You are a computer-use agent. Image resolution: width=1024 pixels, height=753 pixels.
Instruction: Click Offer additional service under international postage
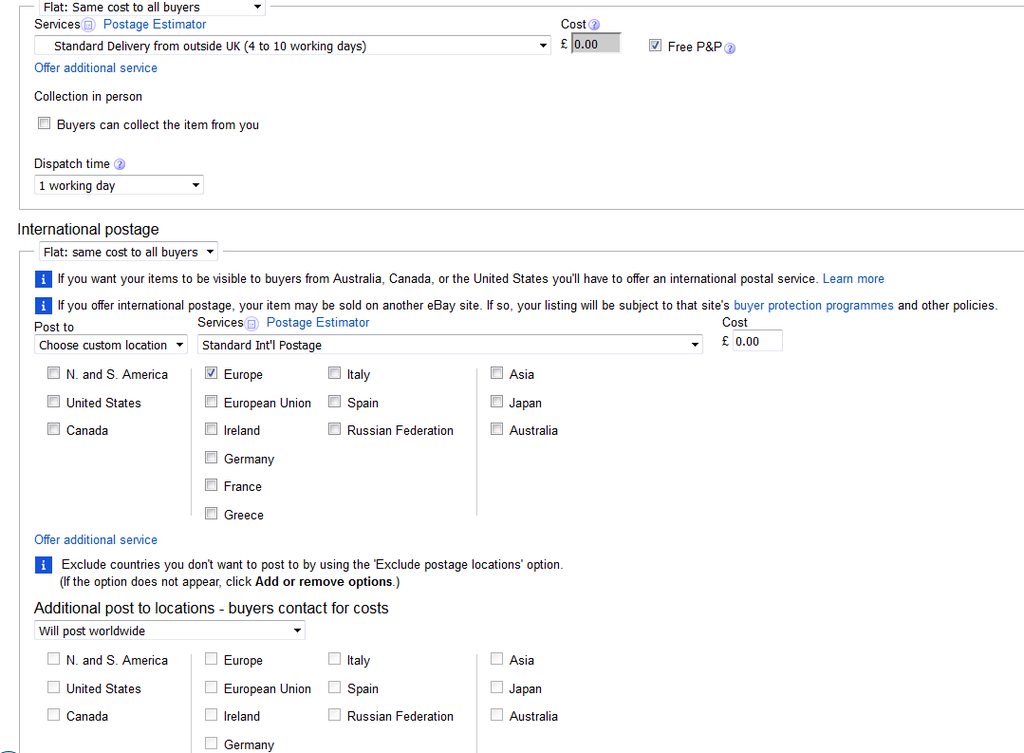96,540
